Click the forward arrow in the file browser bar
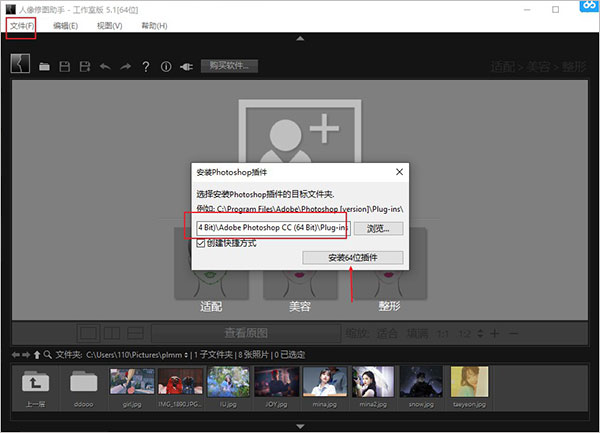The image size is (600, 433). 26,355
